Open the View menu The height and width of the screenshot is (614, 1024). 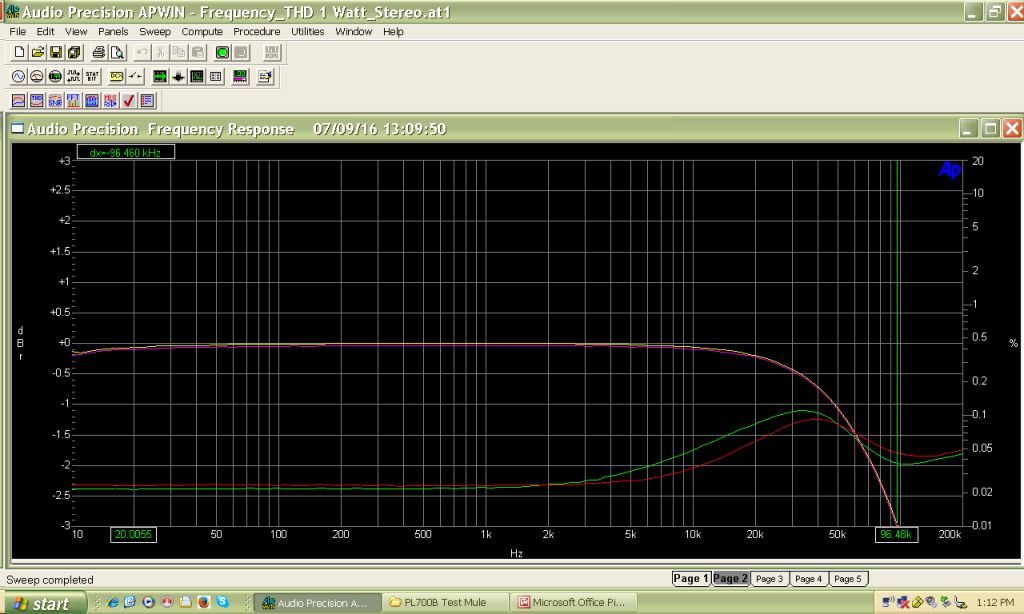click(76, 31)
